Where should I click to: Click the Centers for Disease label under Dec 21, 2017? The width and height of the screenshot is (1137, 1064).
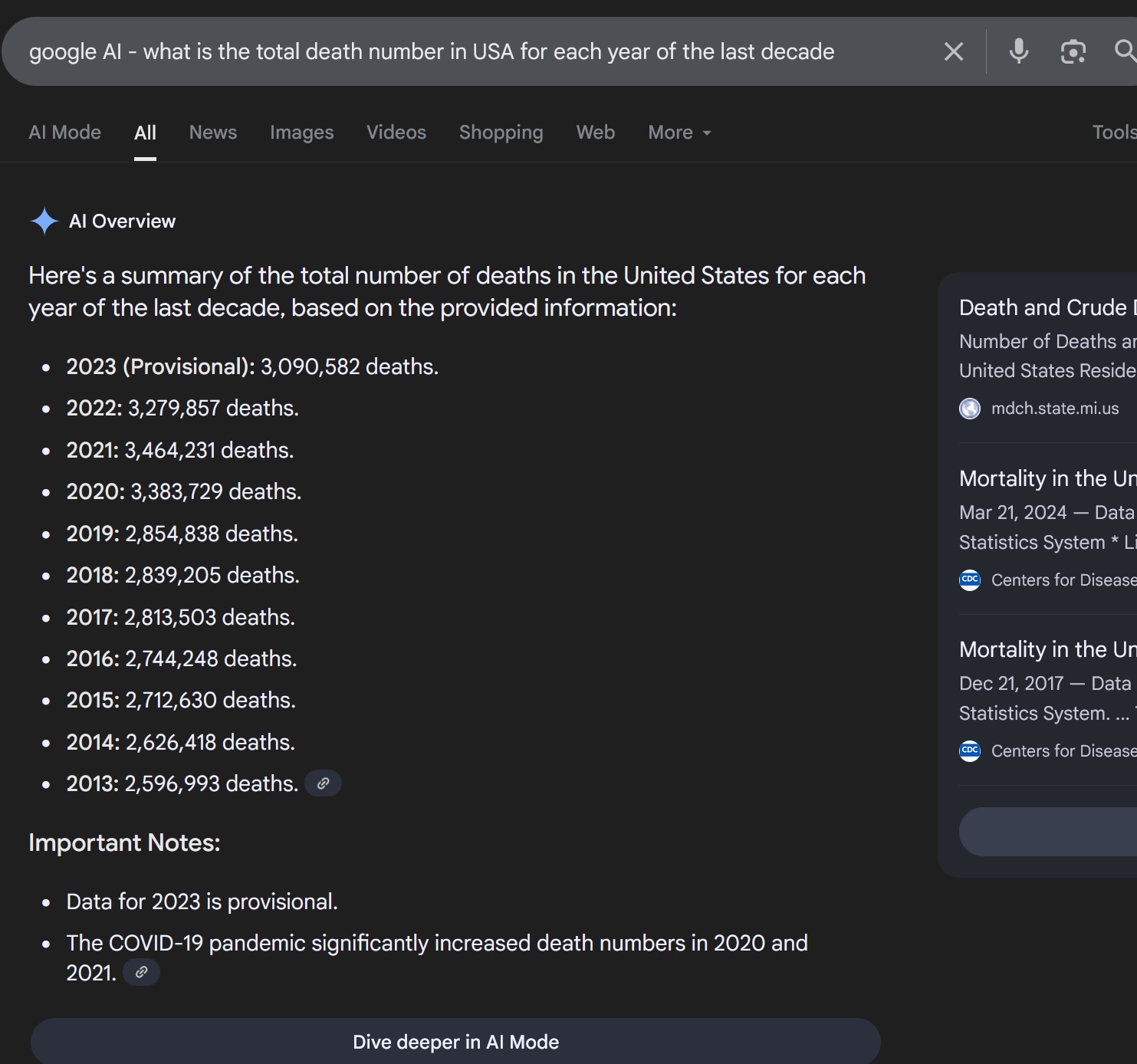1064,750
